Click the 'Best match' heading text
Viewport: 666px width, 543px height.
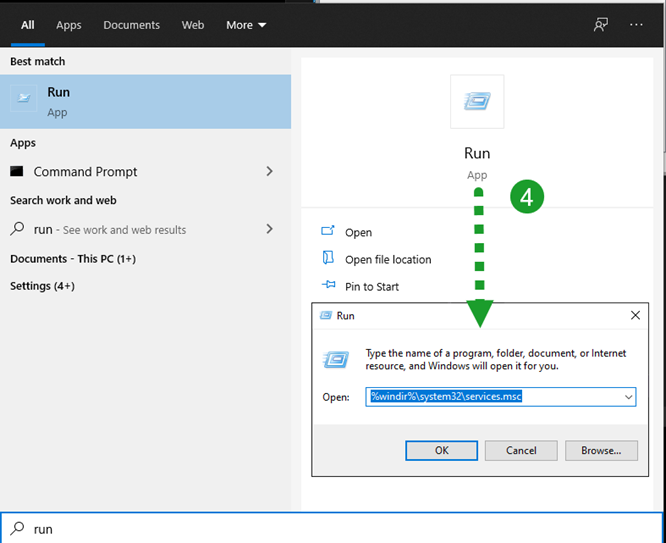pyautogui.click(x=37, y=62)
